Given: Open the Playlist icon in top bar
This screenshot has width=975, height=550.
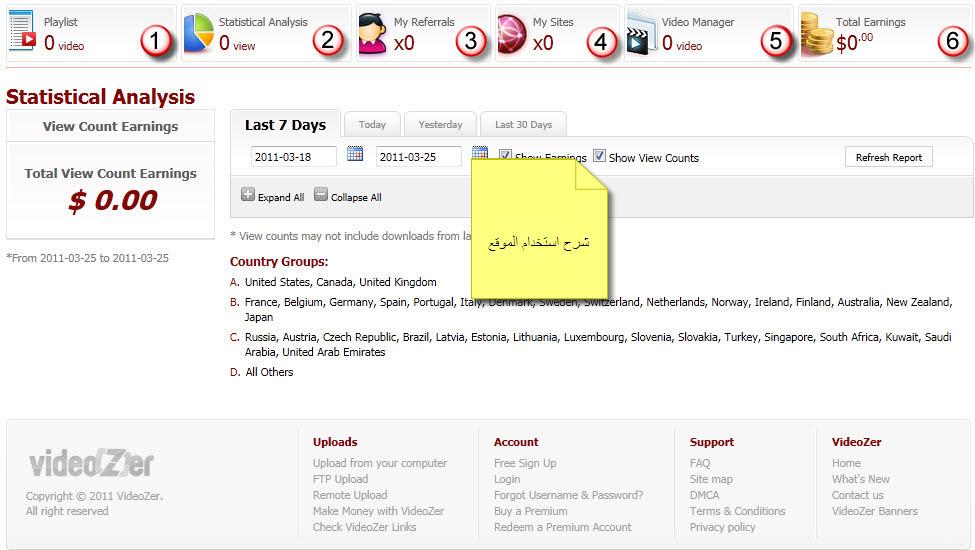Looking at the screenshot, I should click(22, 30).
